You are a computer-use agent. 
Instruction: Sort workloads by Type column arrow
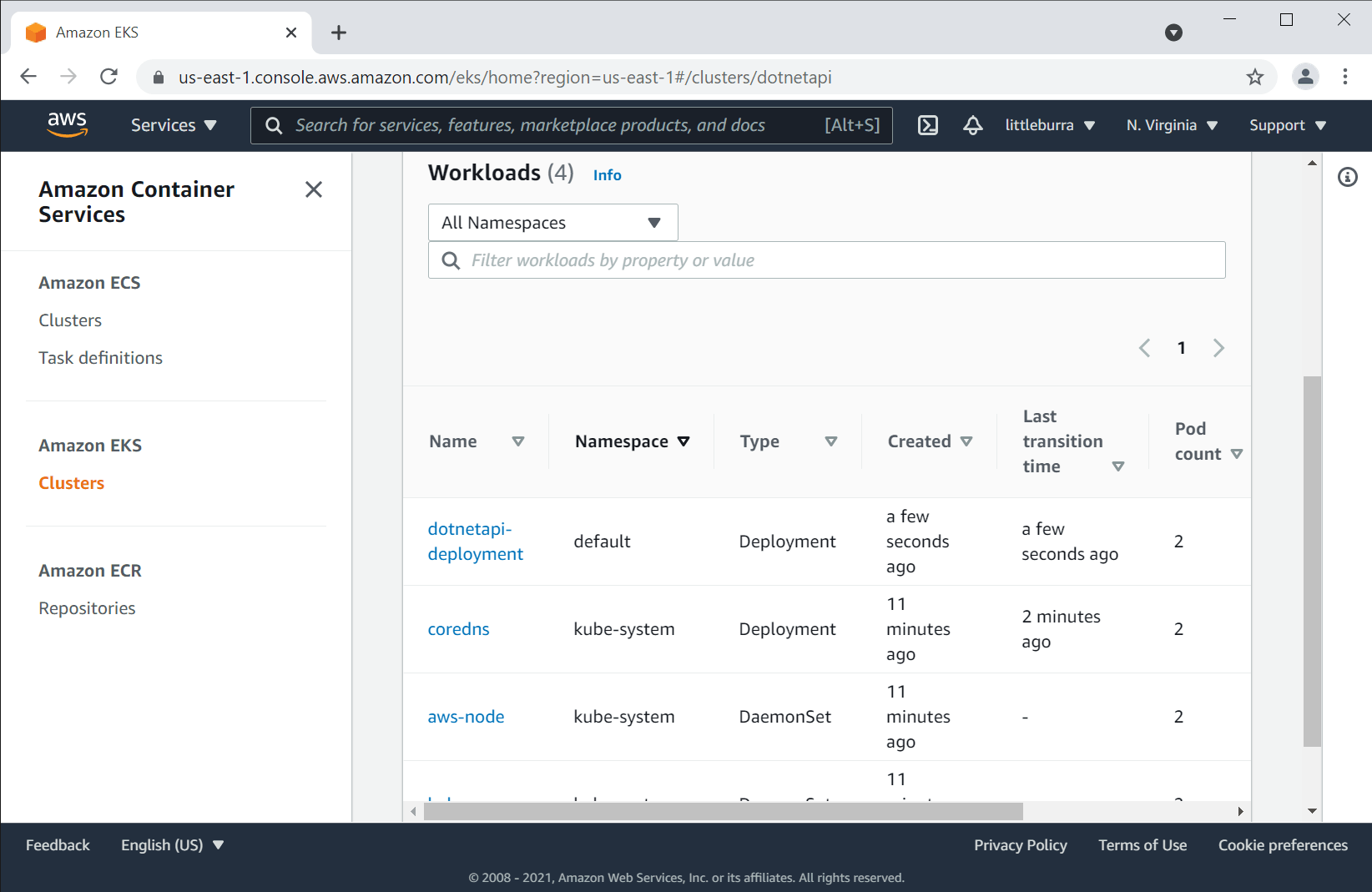click(x=831, y=441)
